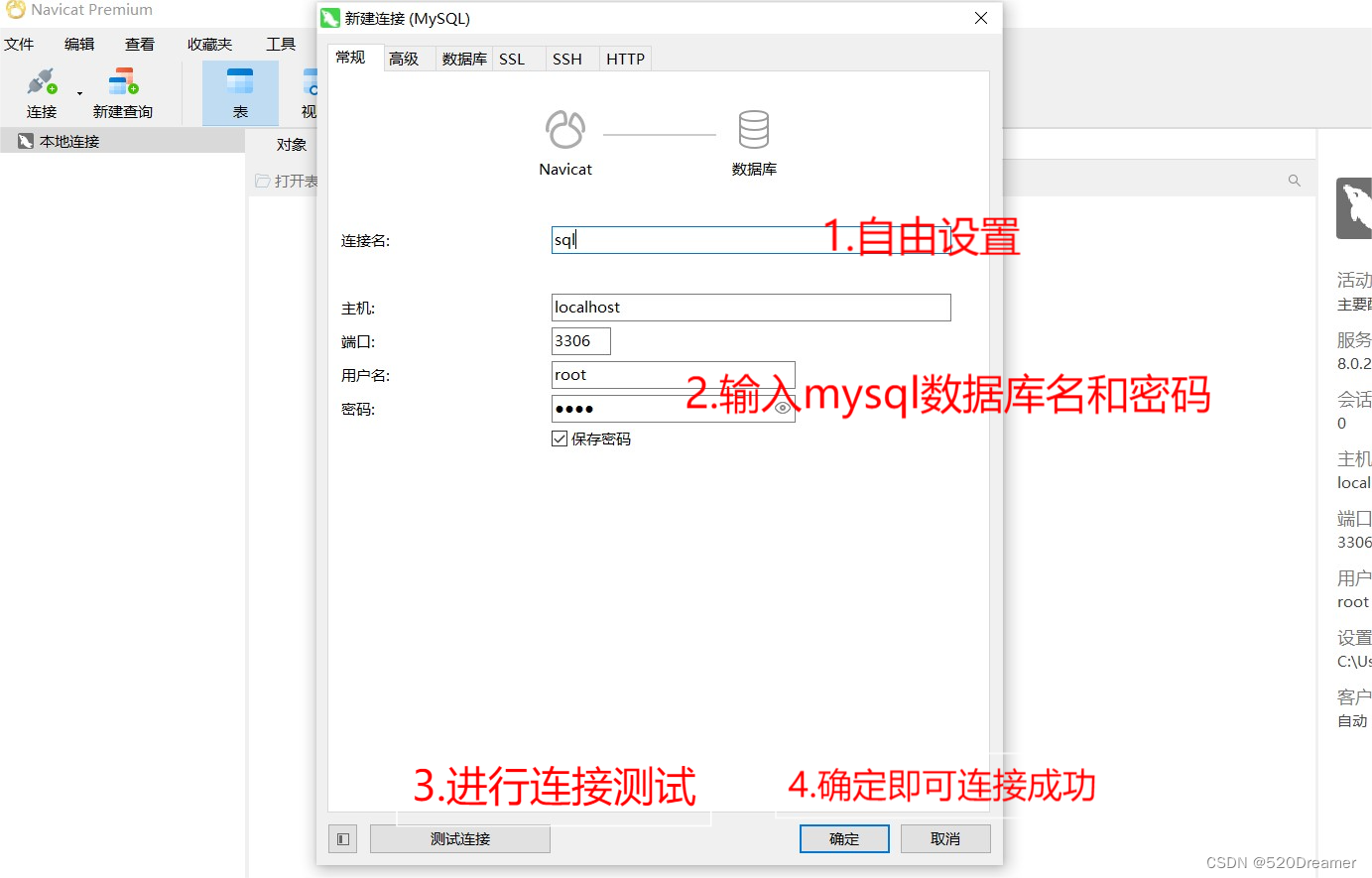
Task: Click the 打开表 button in main window
Action: pyautogui.click(x=287, y=181)
